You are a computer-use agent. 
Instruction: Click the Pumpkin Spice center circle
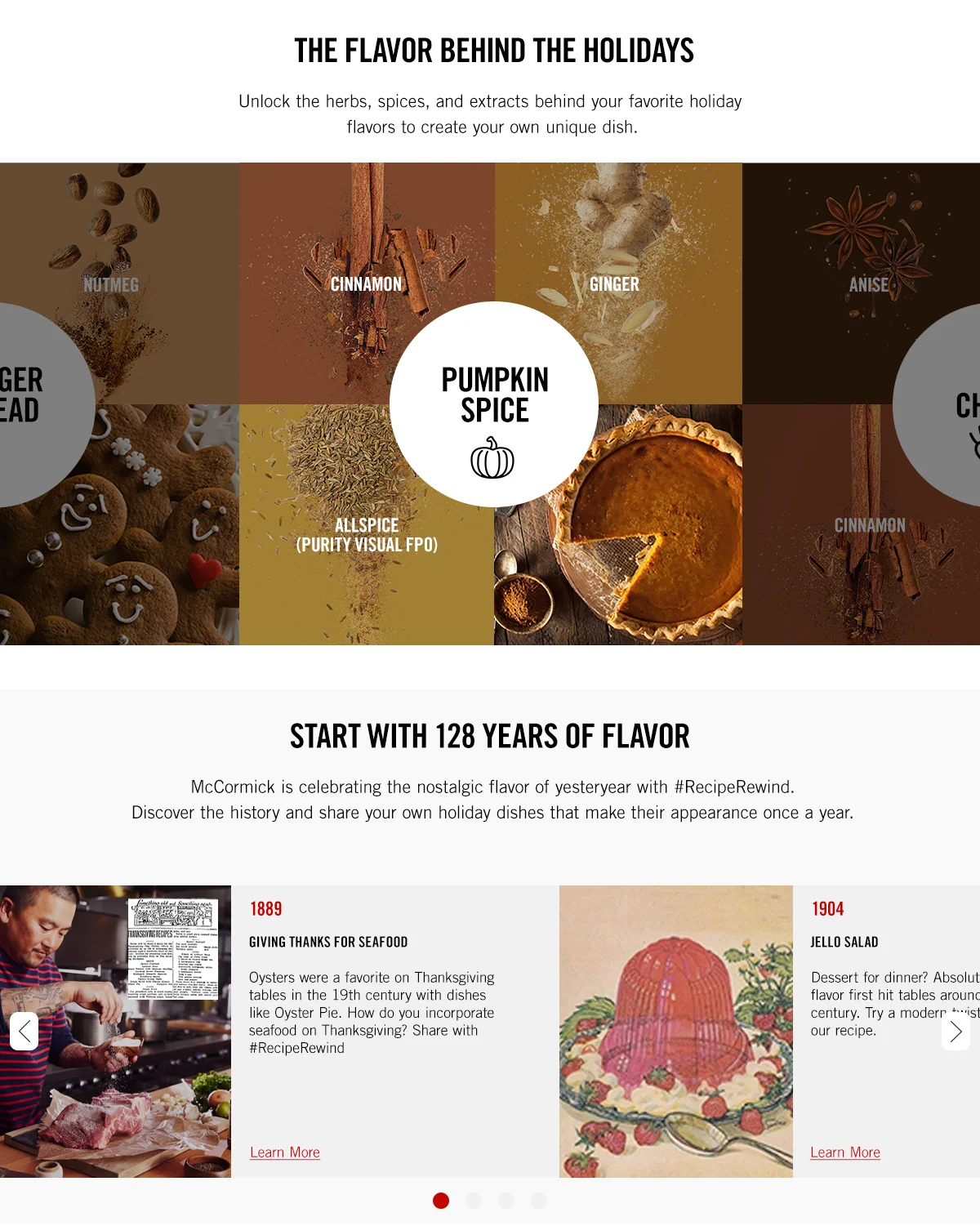pyautogui.click(x=494, y=404)
